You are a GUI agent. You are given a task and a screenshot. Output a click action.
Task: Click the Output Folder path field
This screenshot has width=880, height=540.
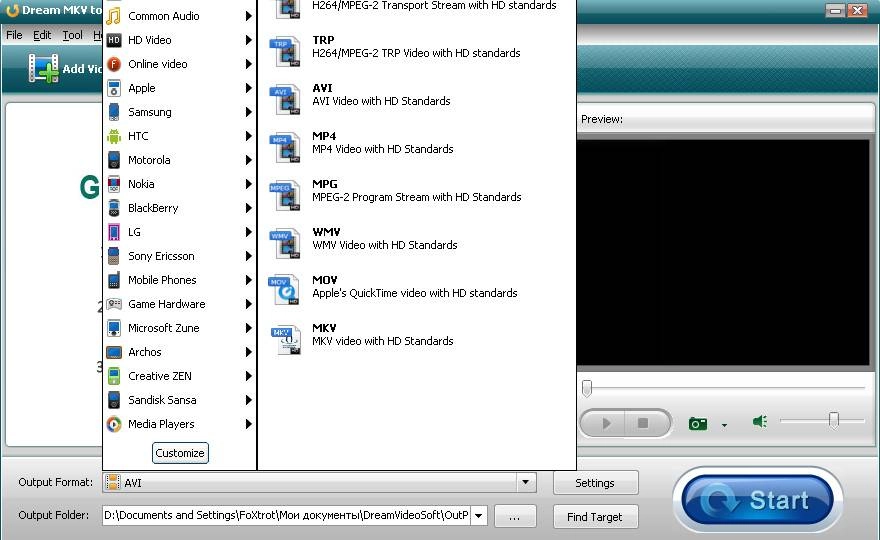pyautogui.click(x=286, y=515)
